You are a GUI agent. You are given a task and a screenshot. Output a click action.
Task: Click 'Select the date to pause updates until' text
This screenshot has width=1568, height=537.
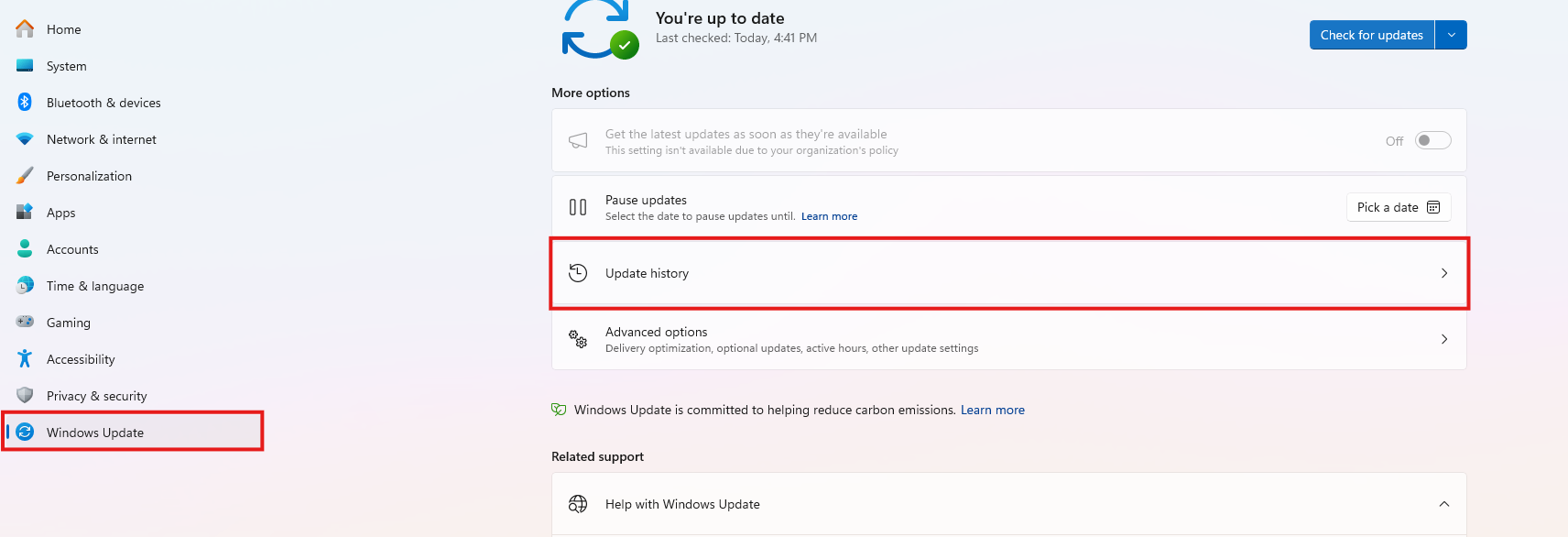click(x=700, y=216)
